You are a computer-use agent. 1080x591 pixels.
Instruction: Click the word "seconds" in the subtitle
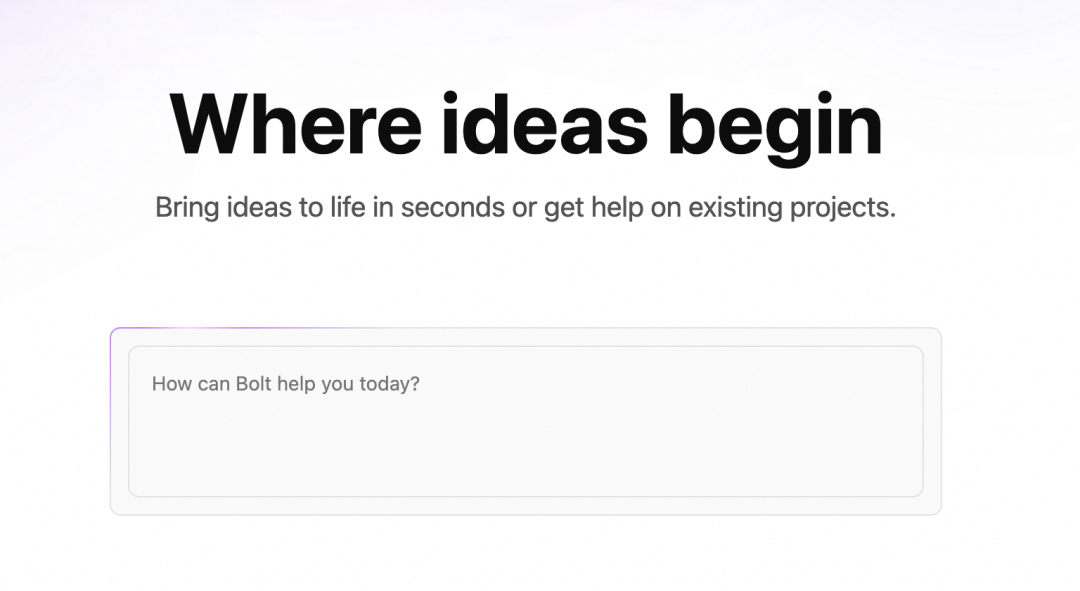[x=453, y=207]
